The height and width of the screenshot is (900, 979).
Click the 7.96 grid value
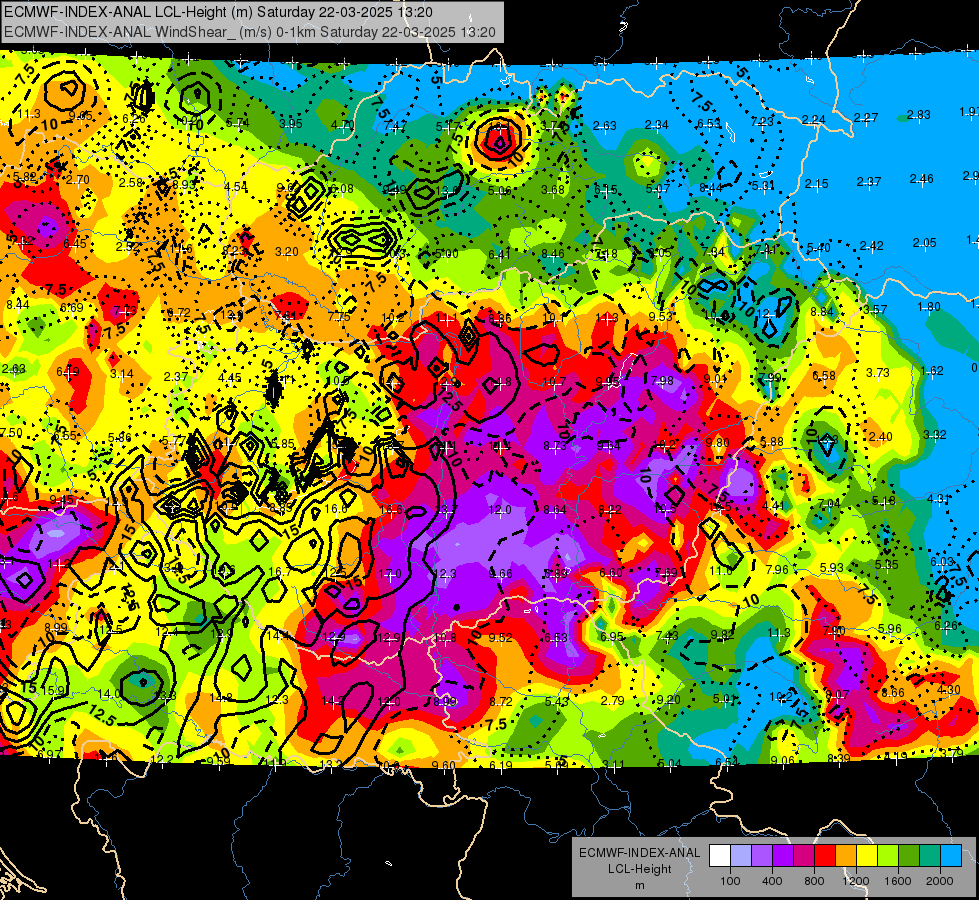[777, 569]
